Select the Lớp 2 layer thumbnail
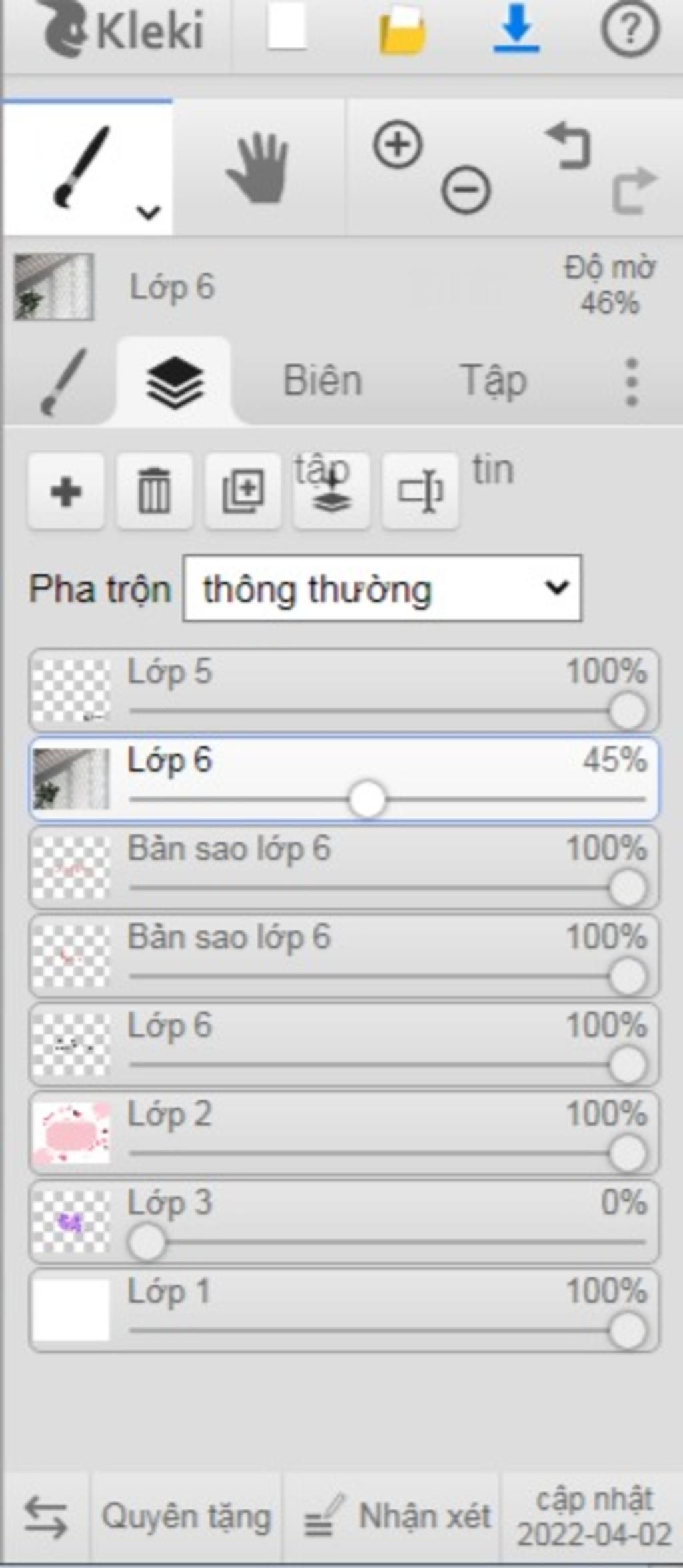 tap(71, 1133)
